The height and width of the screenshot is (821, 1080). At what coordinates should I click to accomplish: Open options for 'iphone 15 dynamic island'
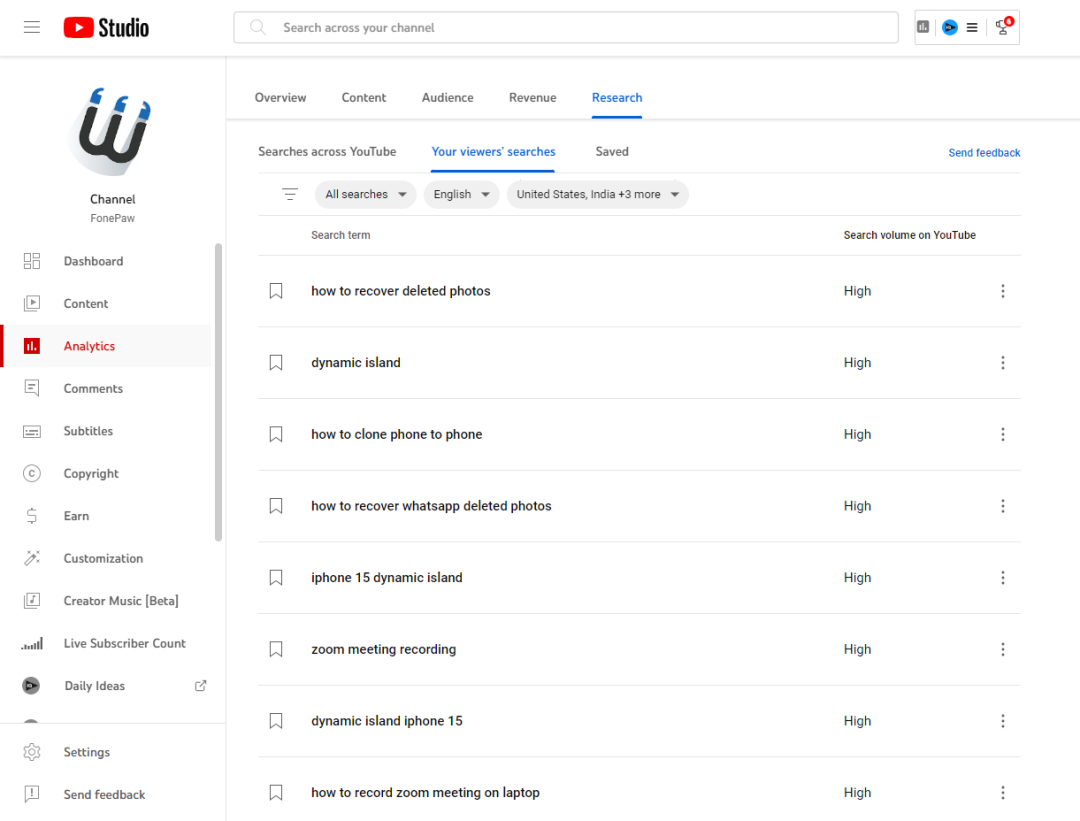pos(1003,578)
